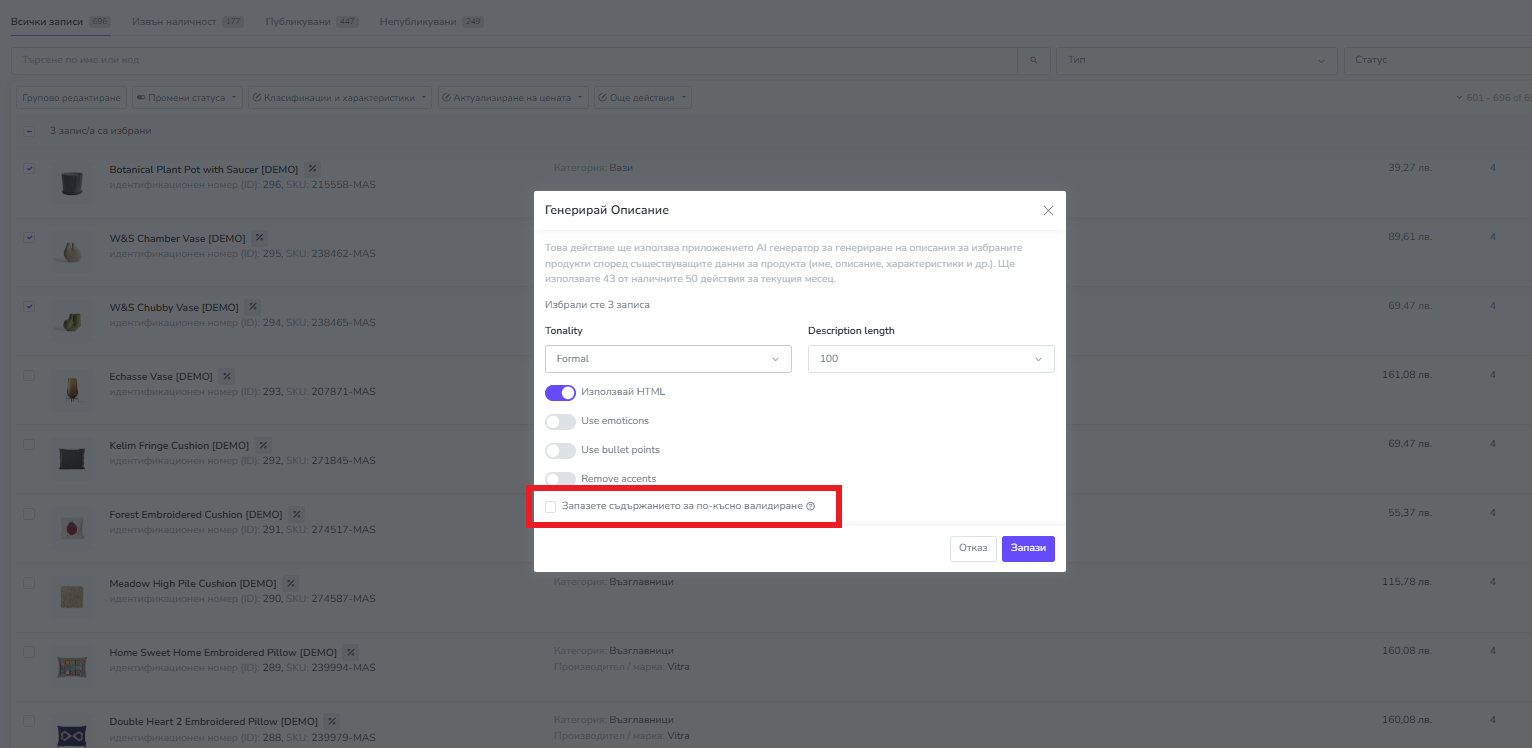Enable the Remove accents switch
This screenshot has width=1532, height=748.
click(560, 479)
